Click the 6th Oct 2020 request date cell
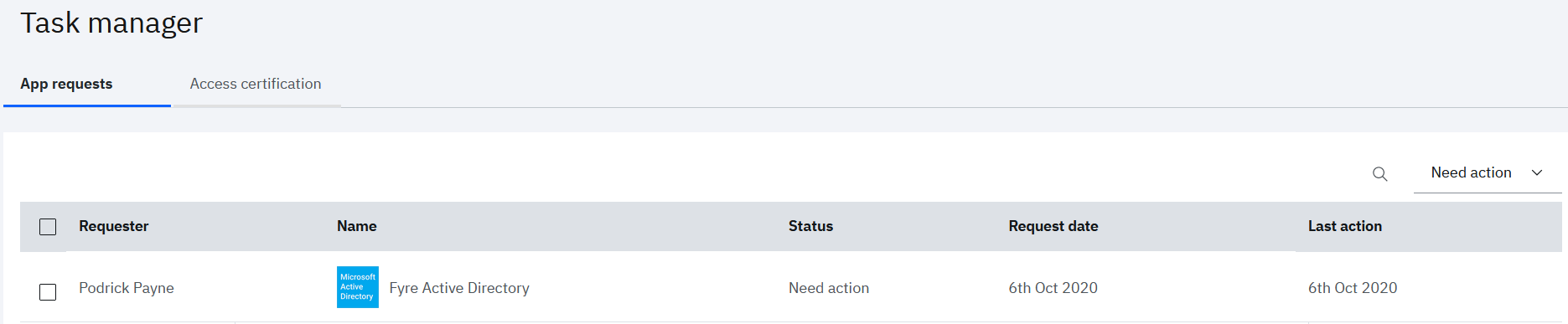1568x324 pixels. pyautogui.click(x=1053, y=288)
